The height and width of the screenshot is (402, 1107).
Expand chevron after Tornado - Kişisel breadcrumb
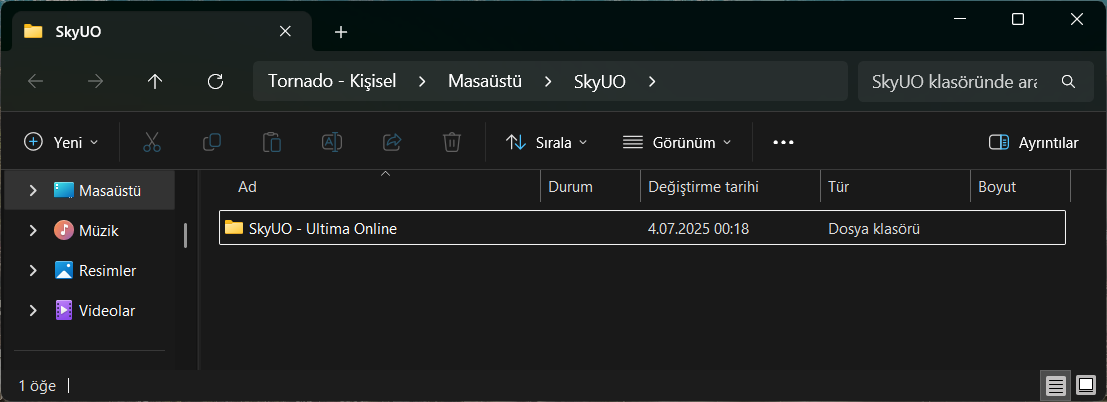422,81
